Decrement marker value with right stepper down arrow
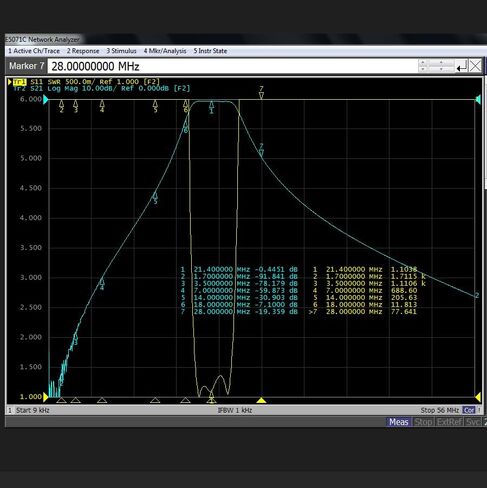Viewport: 487px width, 488px height. (441, 69)
